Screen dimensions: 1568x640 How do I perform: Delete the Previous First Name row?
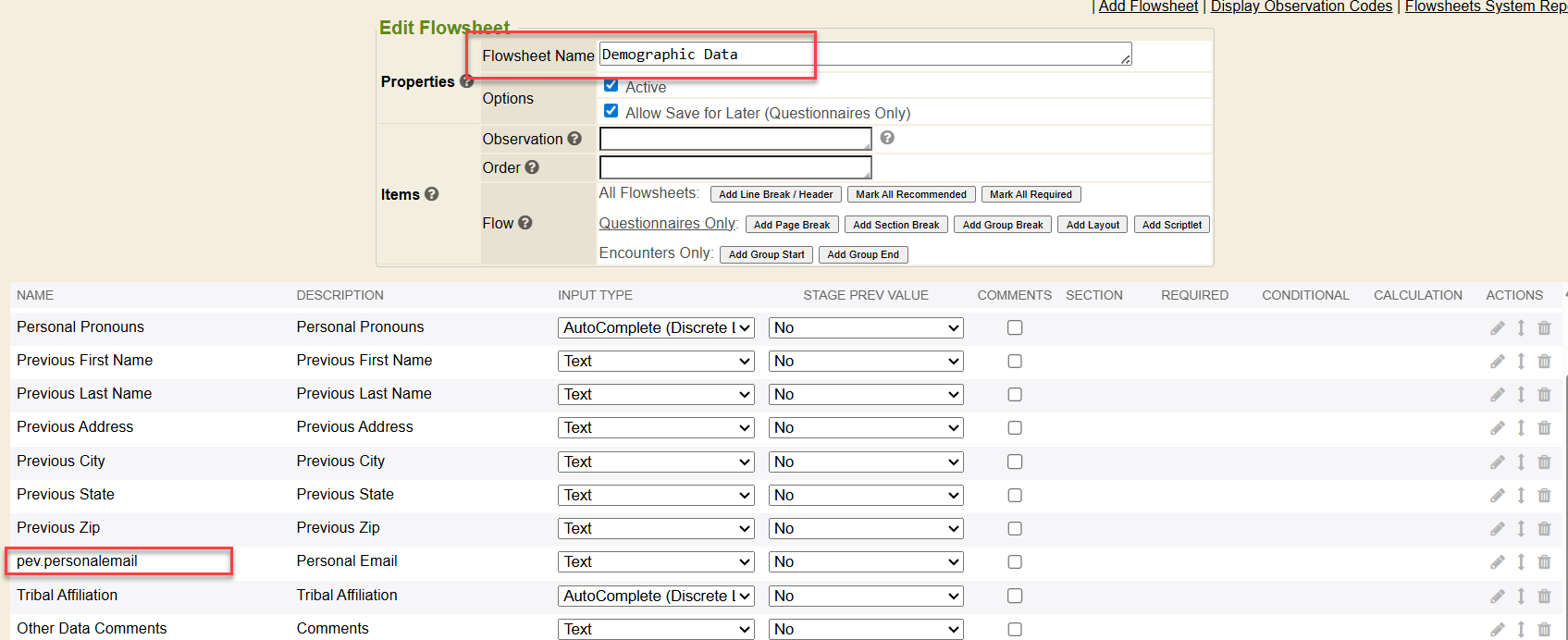1544,362
